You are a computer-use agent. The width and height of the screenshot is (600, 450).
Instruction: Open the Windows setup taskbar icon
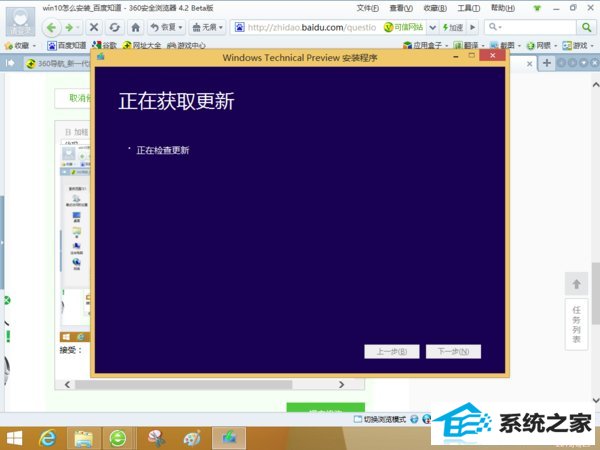pyautogui.click(x=229, y=438)
